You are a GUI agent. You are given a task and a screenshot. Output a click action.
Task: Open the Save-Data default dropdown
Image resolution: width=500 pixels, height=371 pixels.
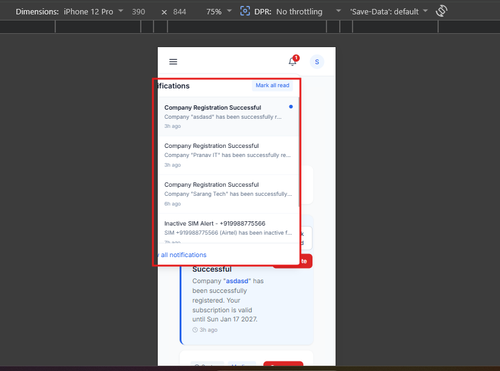[389, 12]
